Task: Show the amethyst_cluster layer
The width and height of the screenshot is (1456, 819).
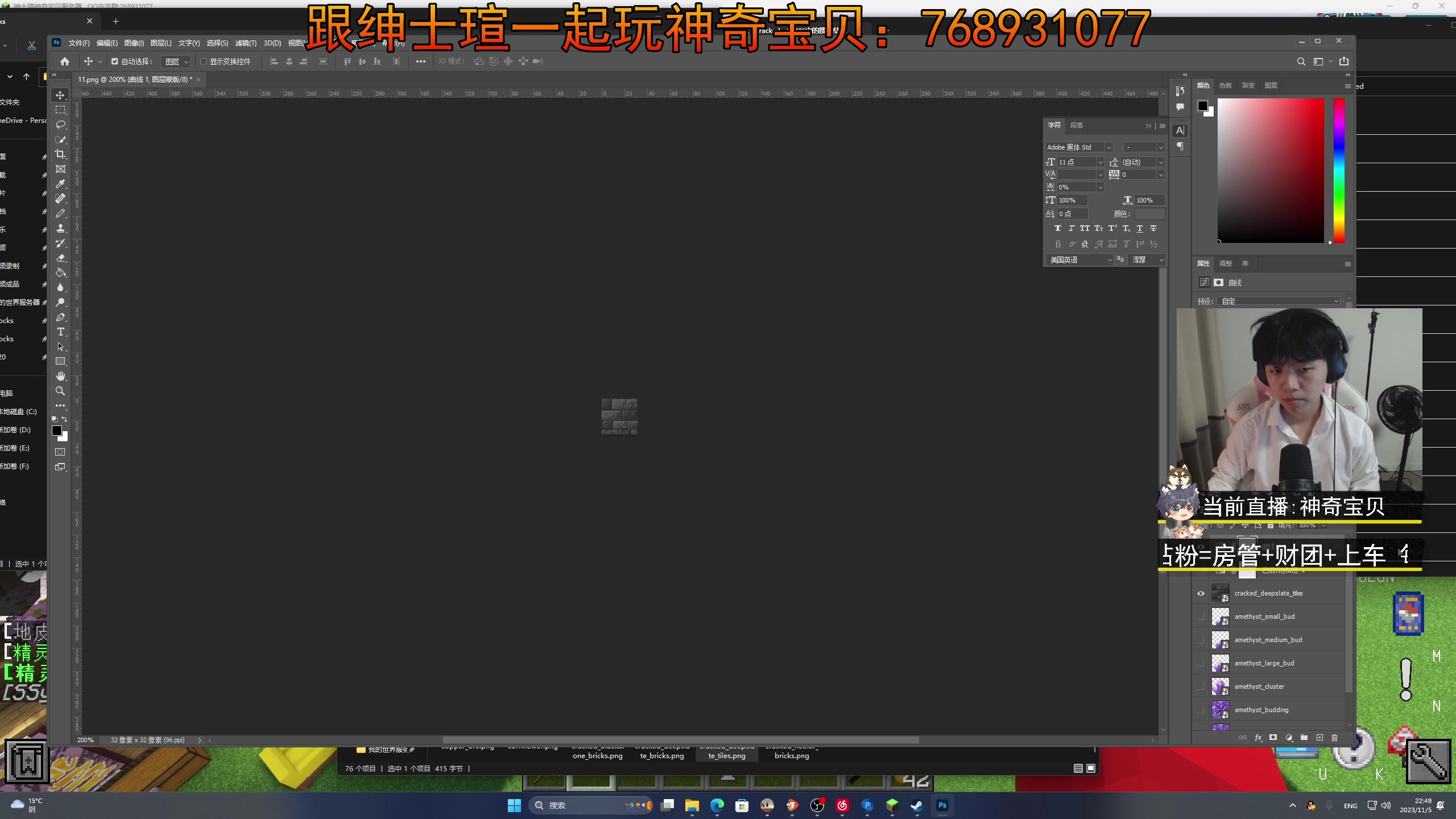Action: tap(1201, 686)
